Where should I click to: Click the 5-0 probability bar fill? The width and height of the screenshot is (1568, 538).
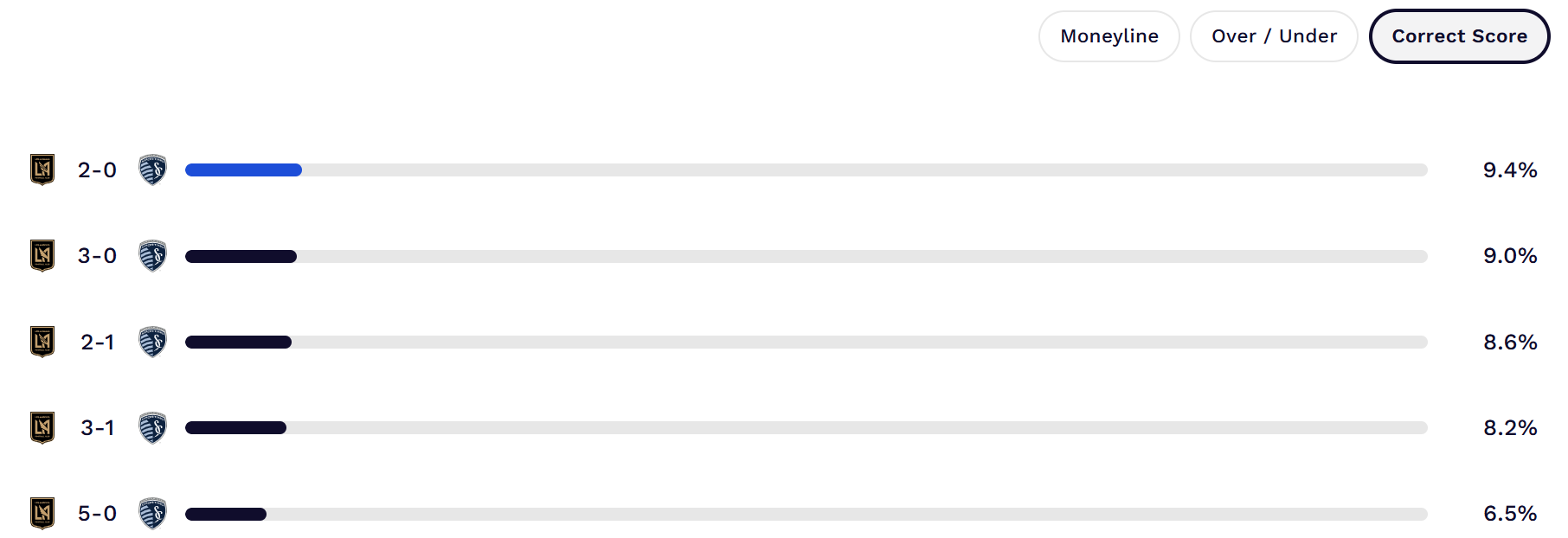click(226, 514)
